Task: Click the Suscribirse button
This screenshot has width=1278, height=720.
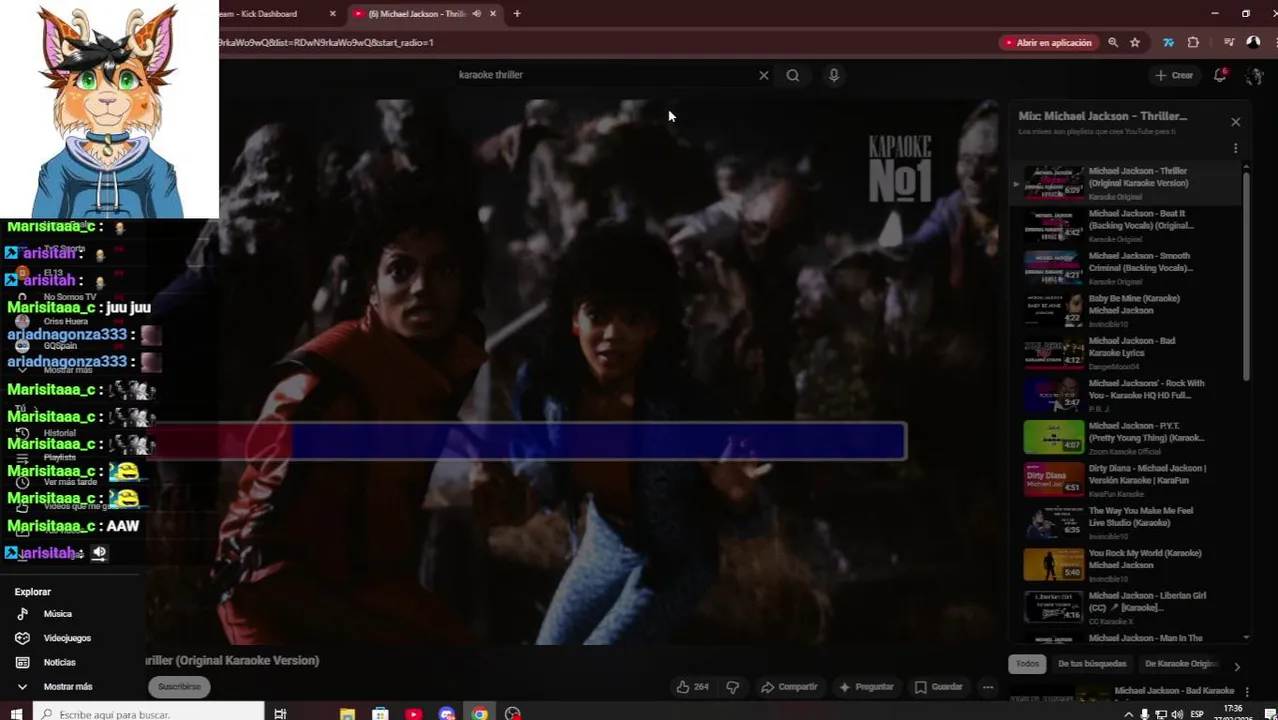Action: (180, 687)
